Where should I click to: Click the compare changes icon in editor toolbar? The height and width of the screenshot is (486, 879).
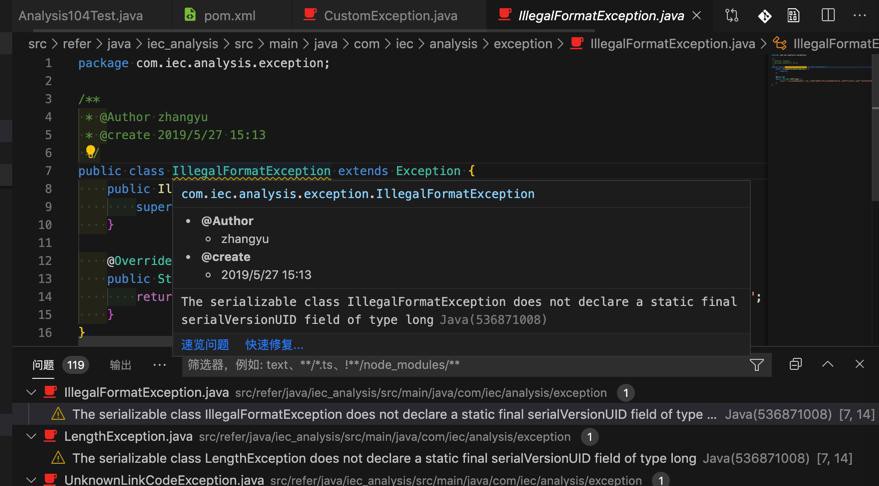coord(732,16)
